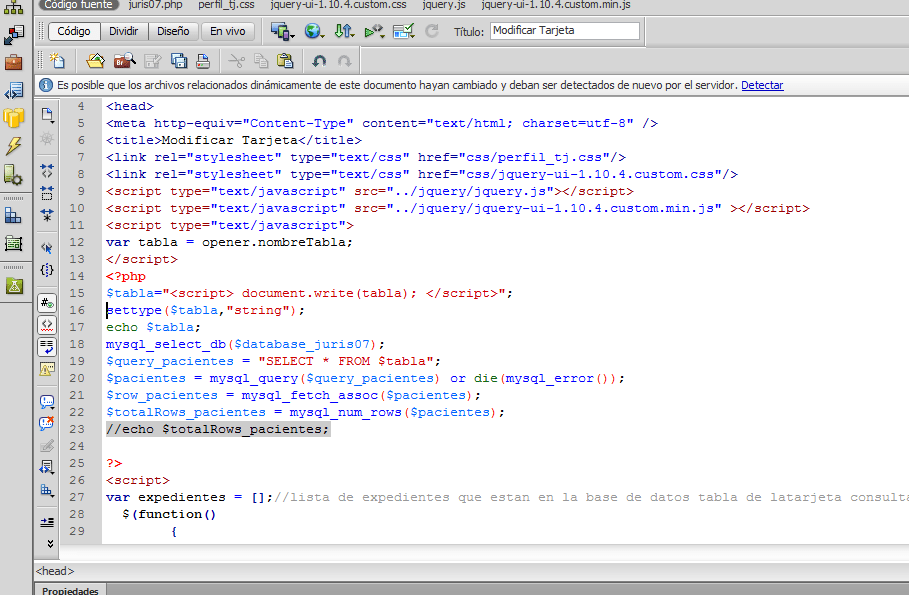909x595 pixels.
Task: Open the Databases panel icon
Action: [x=13, y=117]
